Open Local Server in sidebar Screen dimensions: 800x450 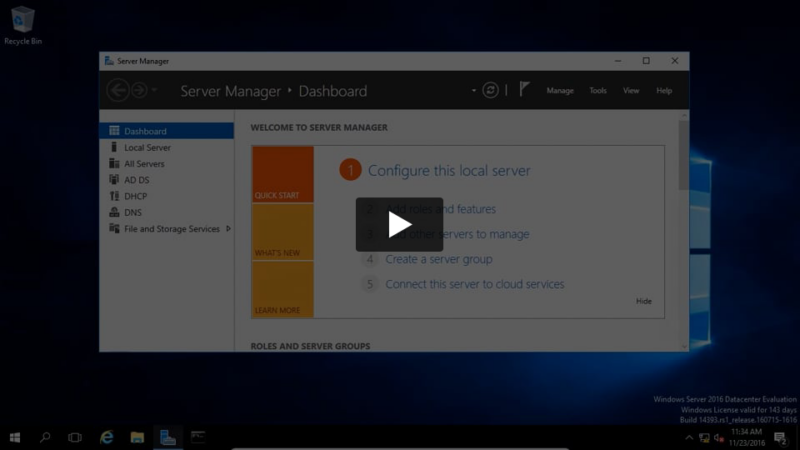click(147, 147)
